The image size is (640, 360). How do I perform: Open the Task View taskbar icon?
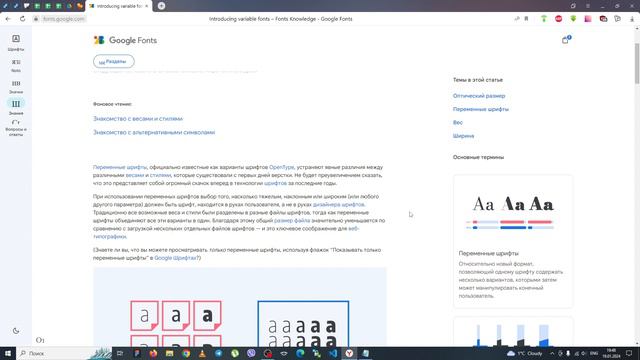(x=120, y=353)
